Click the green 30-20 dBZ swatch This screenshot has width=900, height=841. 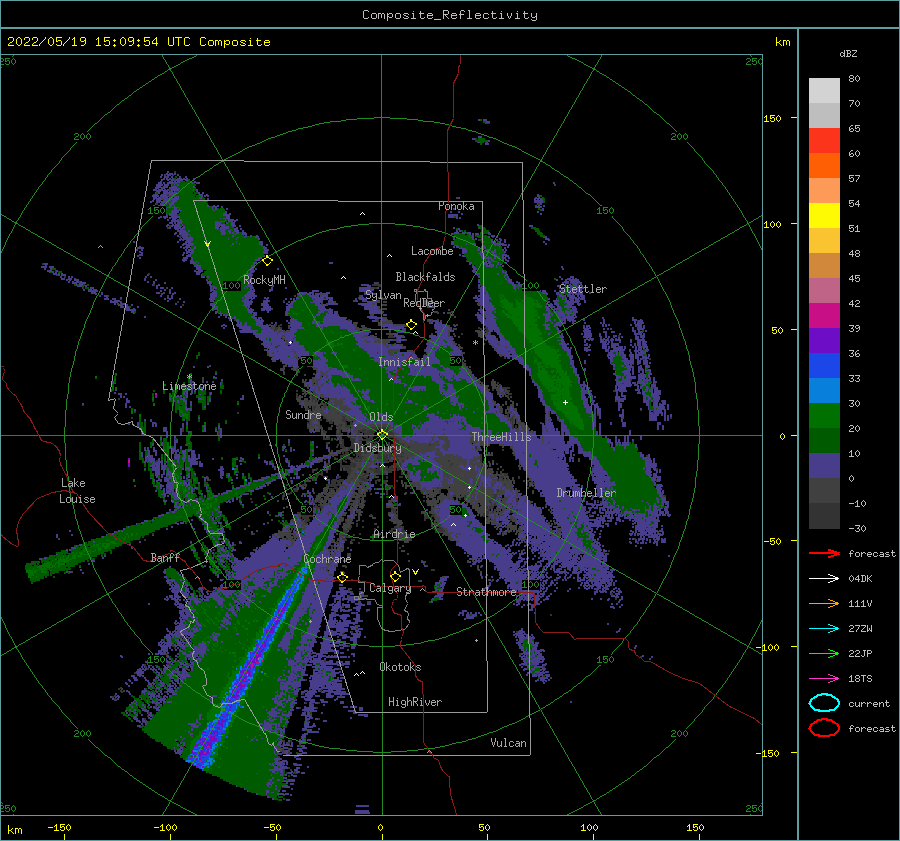pos(824,416)
